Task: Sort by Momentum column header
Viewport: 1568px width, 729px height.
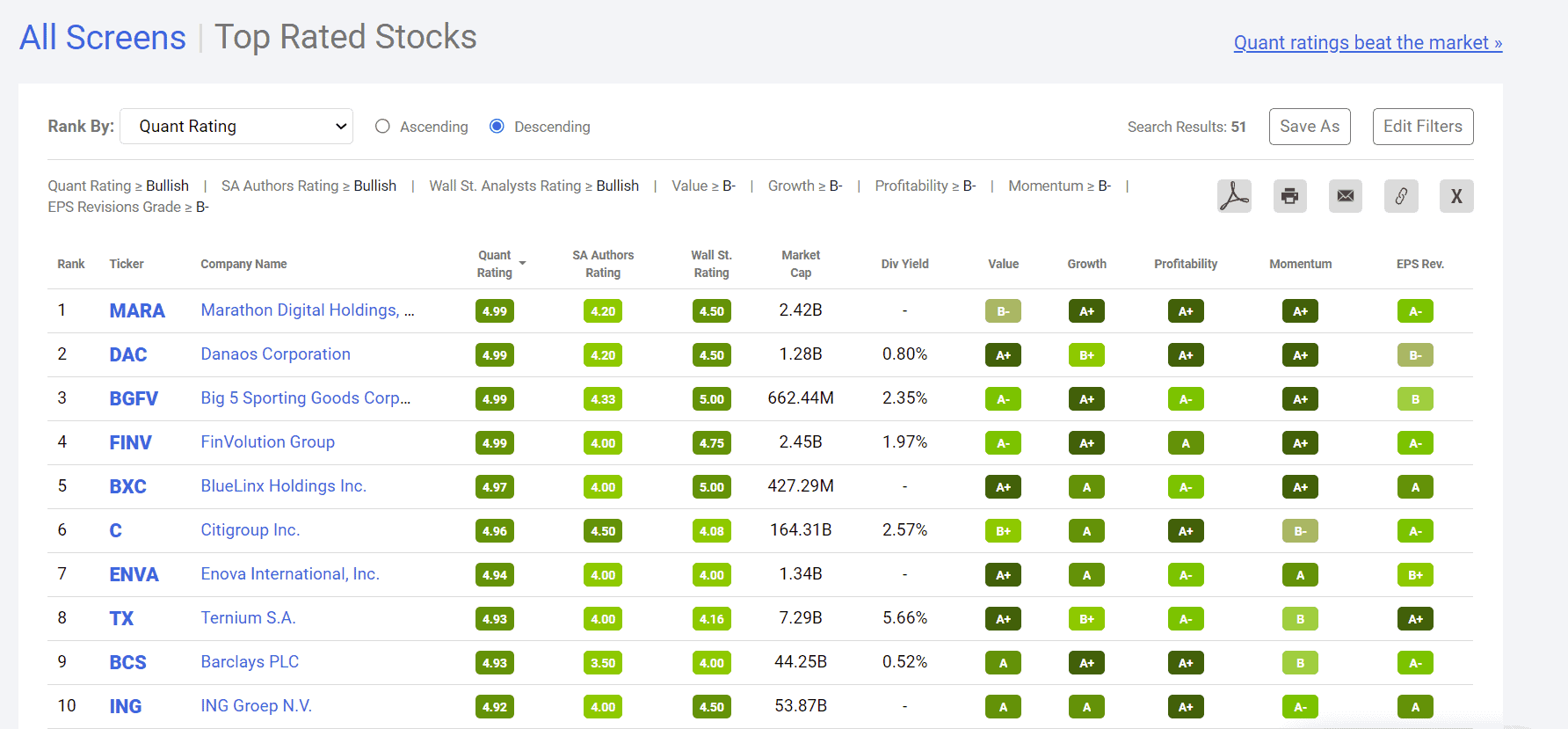Action: 1300,264
